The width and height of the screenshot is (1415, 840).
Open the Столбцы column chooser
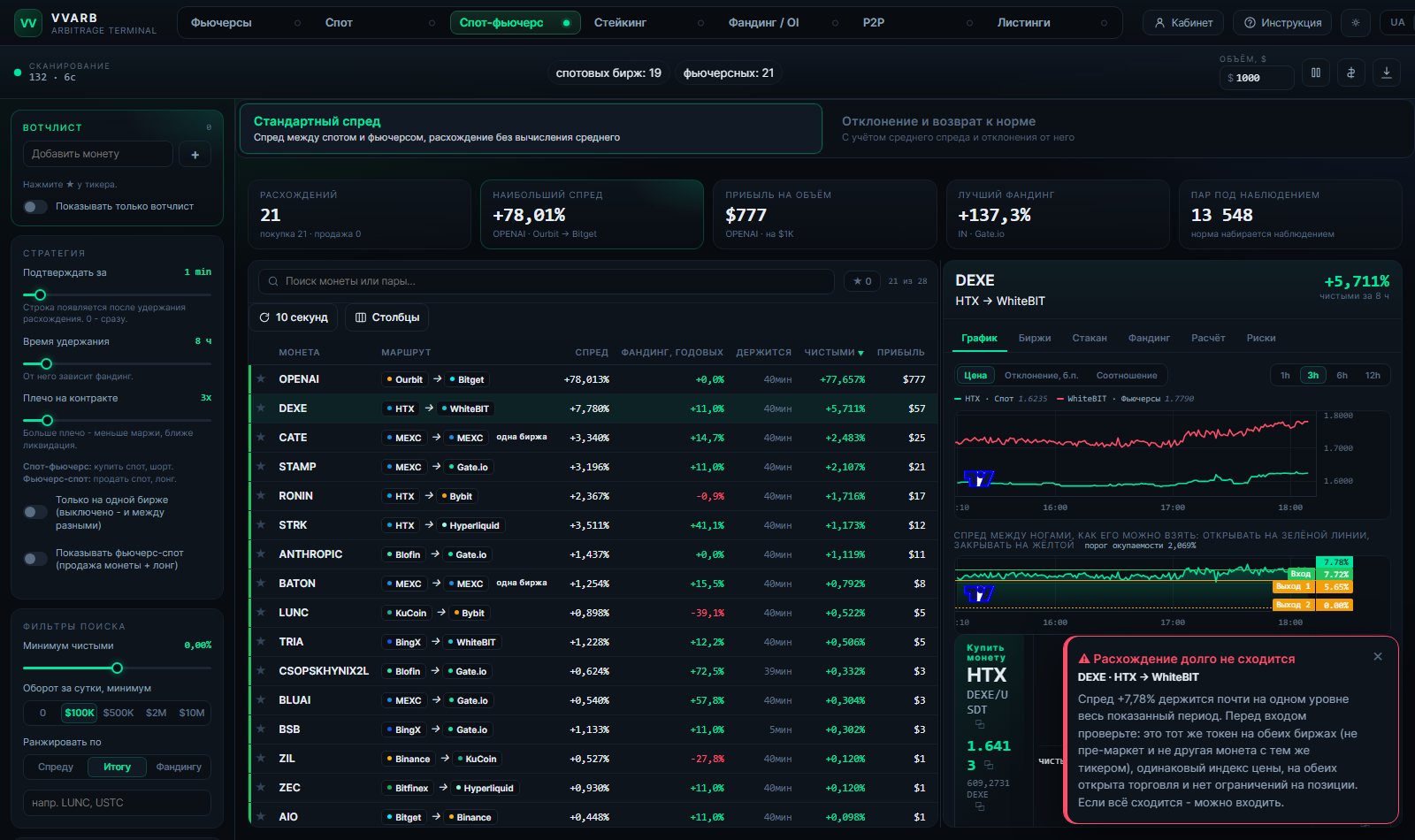pos(387,317)
